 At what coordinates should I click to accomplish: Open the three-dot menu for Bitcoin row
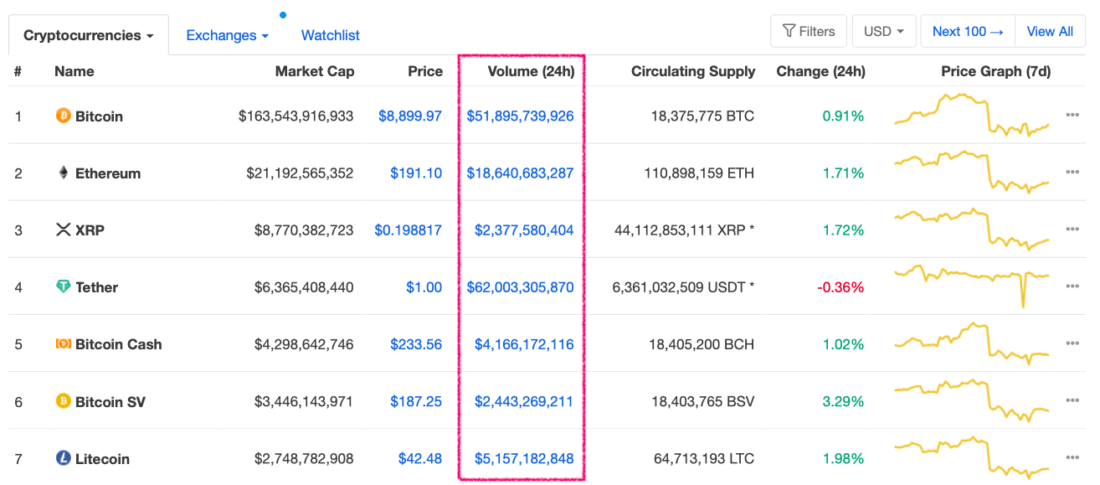[1072, 116]
